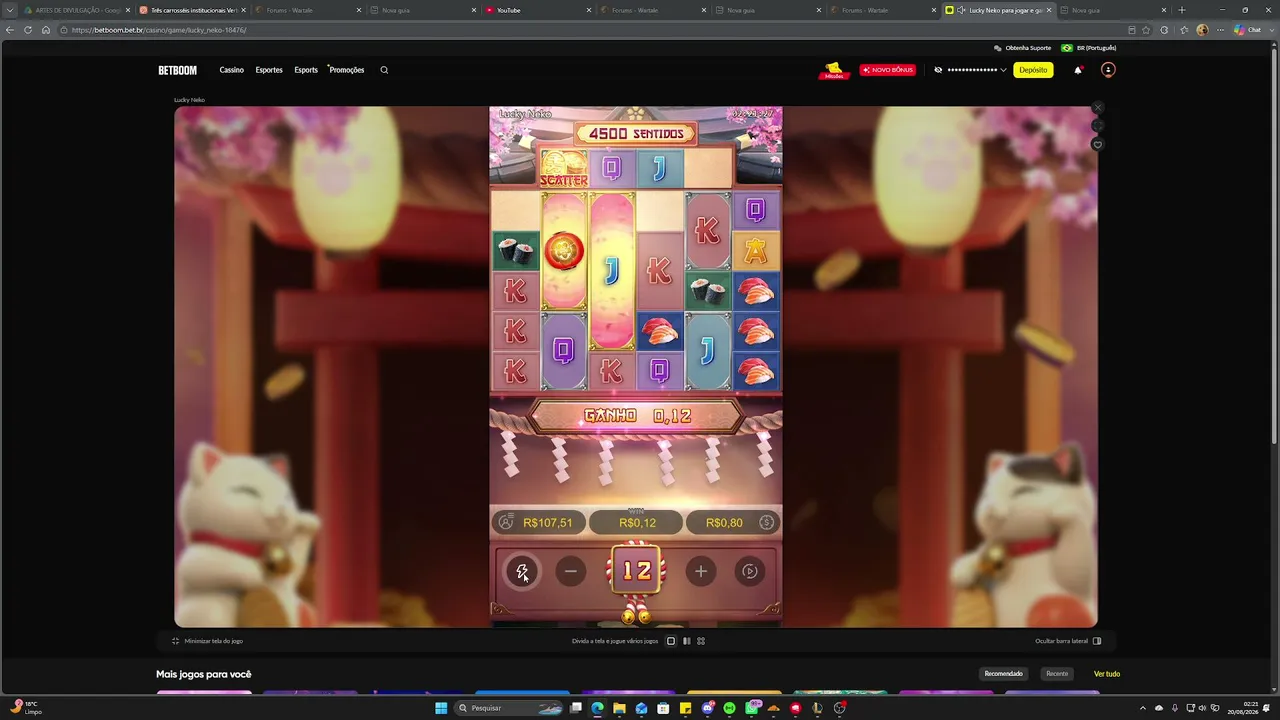Open the site search magnifier
Viewport: 1280px width, 720px height.
(384, 70)
